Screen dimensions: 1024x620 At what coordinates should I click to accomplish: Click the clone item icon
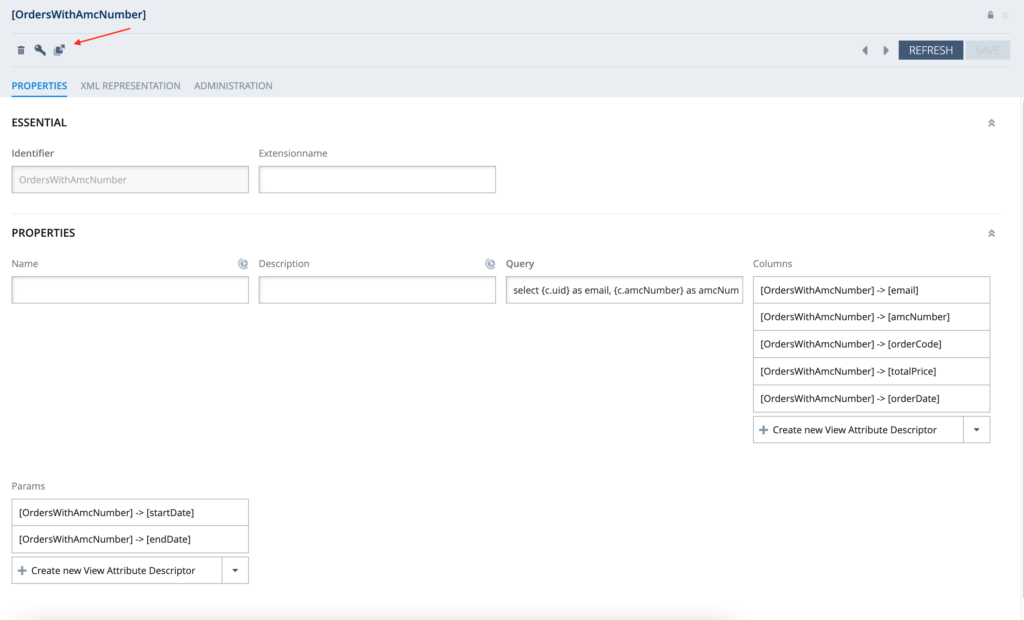(x=59, y=50)
